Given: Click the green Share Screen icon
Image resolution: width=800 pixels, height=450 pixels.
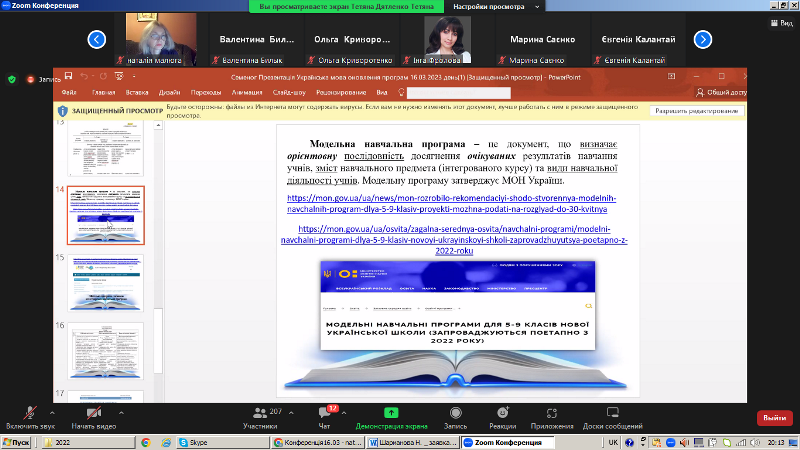Looking at the screenshot, I should coord(391,412).
